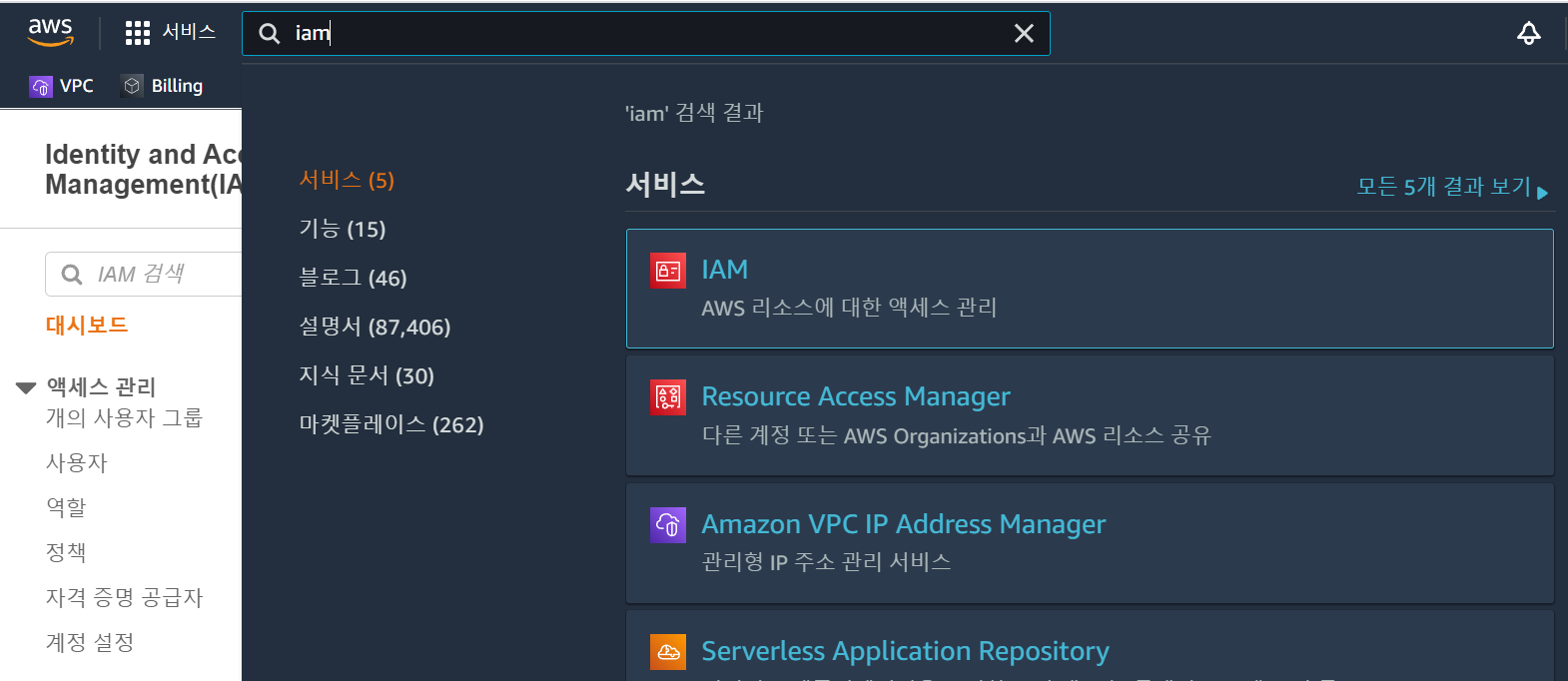Screen dimensions: 1568x681
Task: Click the AWS logo
Action: tap(51, 32)
